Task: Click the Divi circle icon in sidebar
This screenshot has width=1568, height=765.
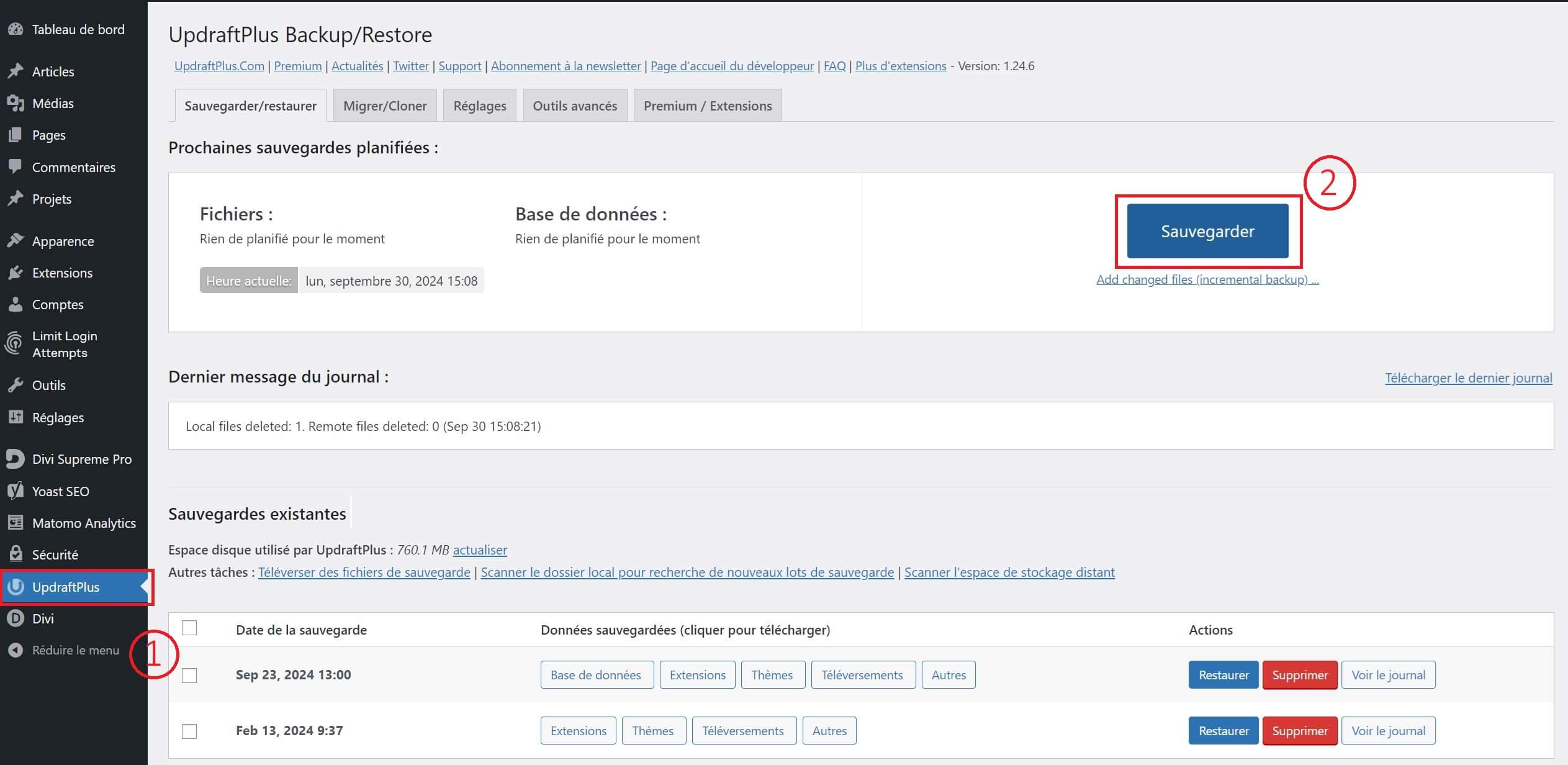Action: [x=16, y=618]
